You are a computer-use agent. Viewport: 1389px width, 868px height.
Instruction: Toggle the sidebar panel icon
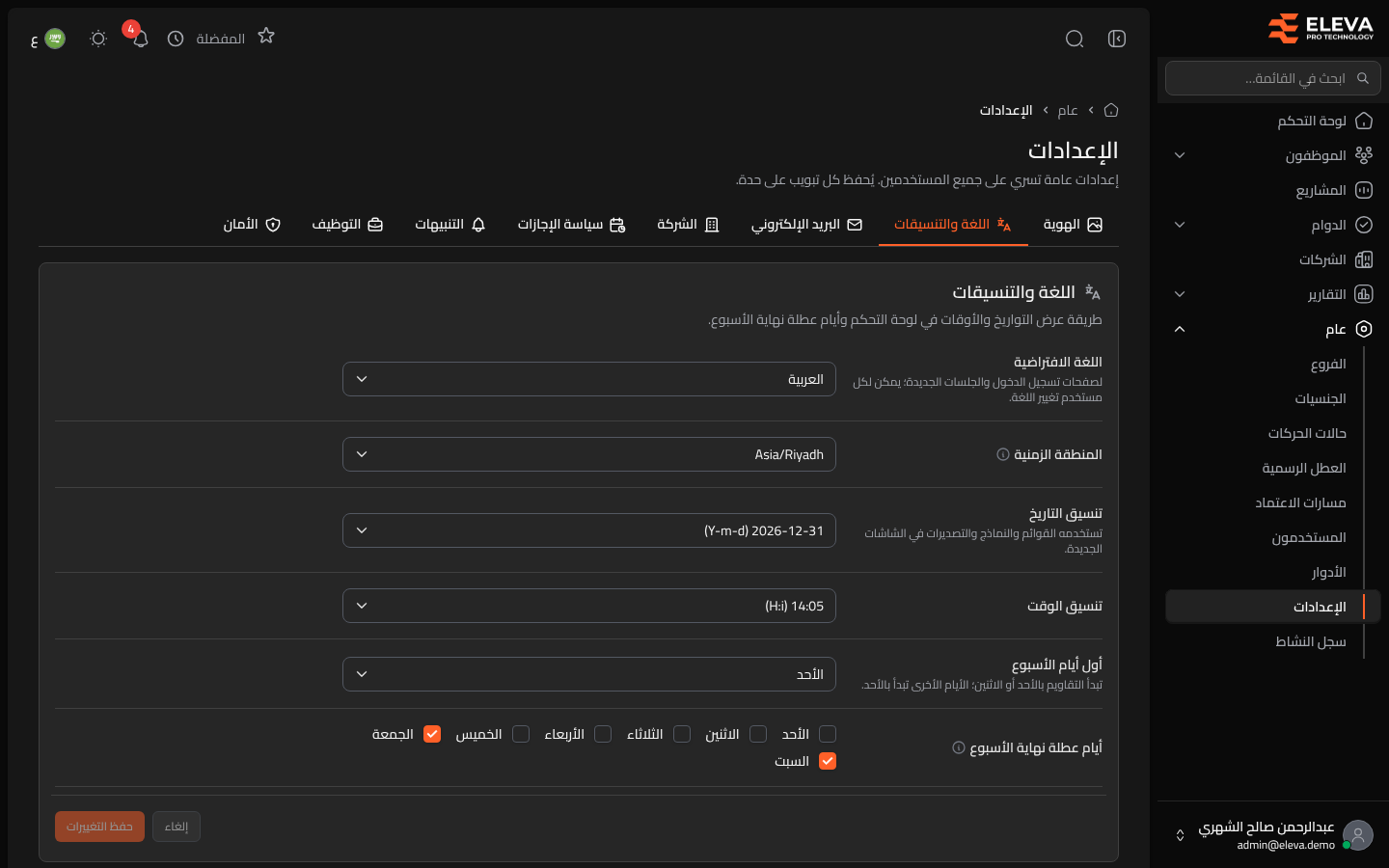[x=1117, y=39]
